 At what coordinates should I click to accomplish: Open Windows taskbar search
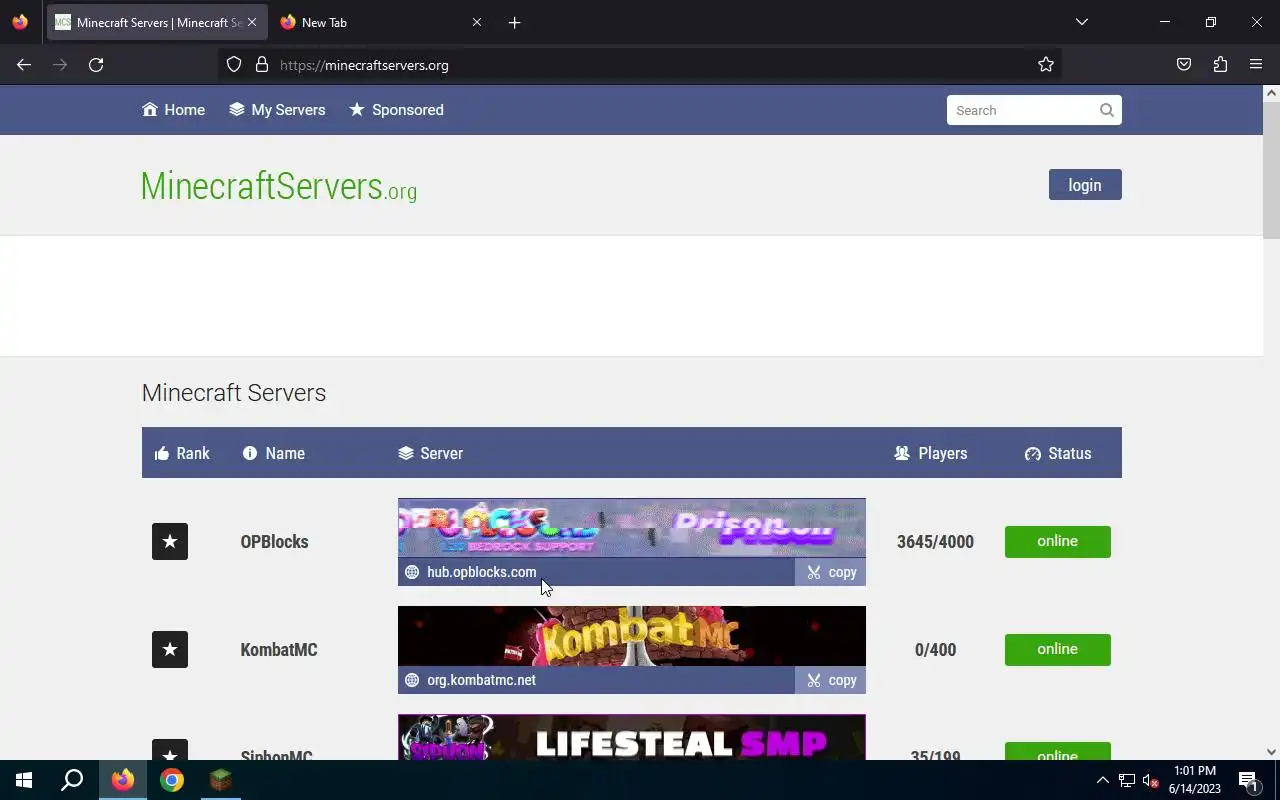pos(72,780)
